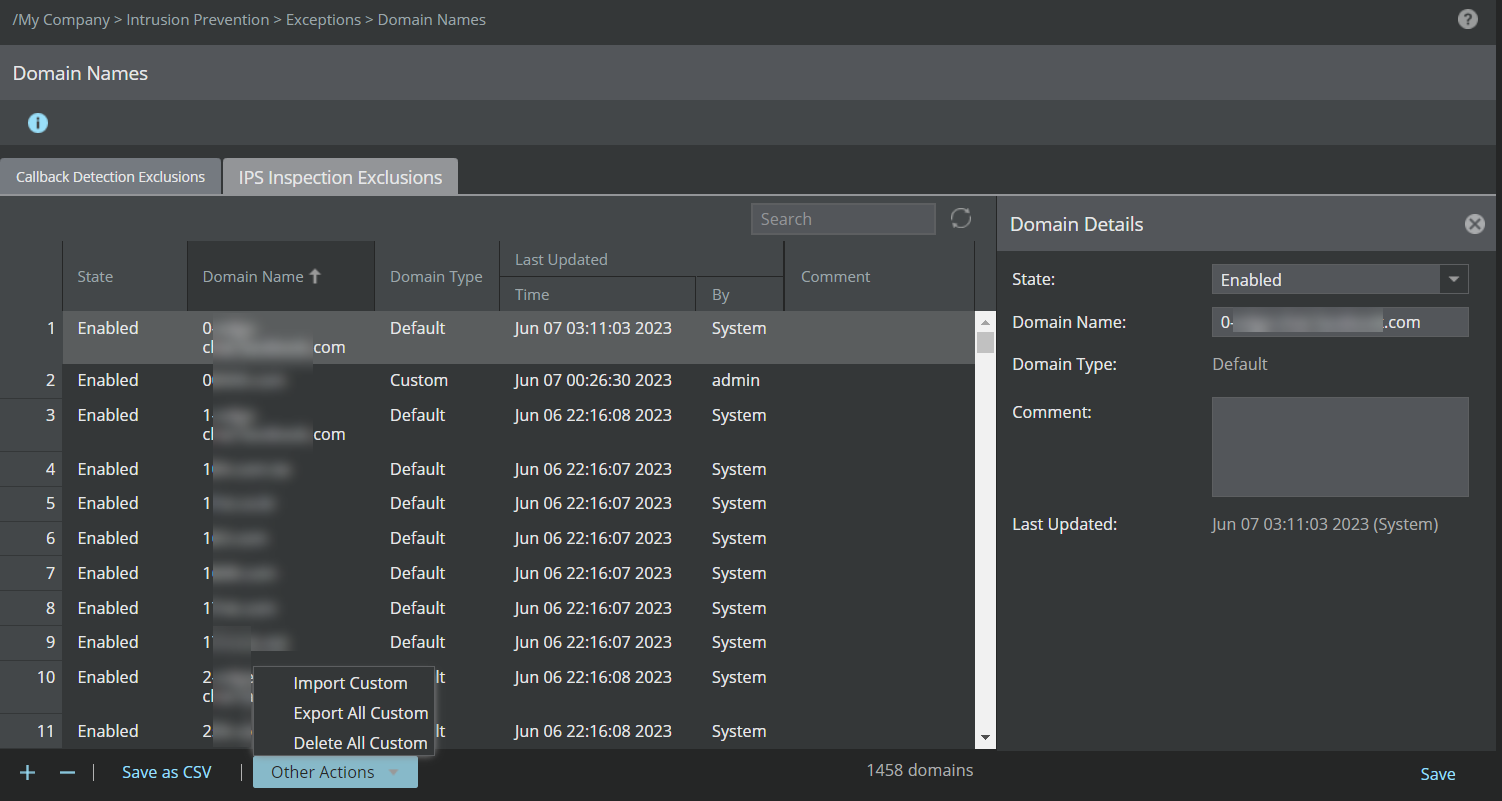
Task: Click the '1458 domains' count text
Action: coord(920,770)
